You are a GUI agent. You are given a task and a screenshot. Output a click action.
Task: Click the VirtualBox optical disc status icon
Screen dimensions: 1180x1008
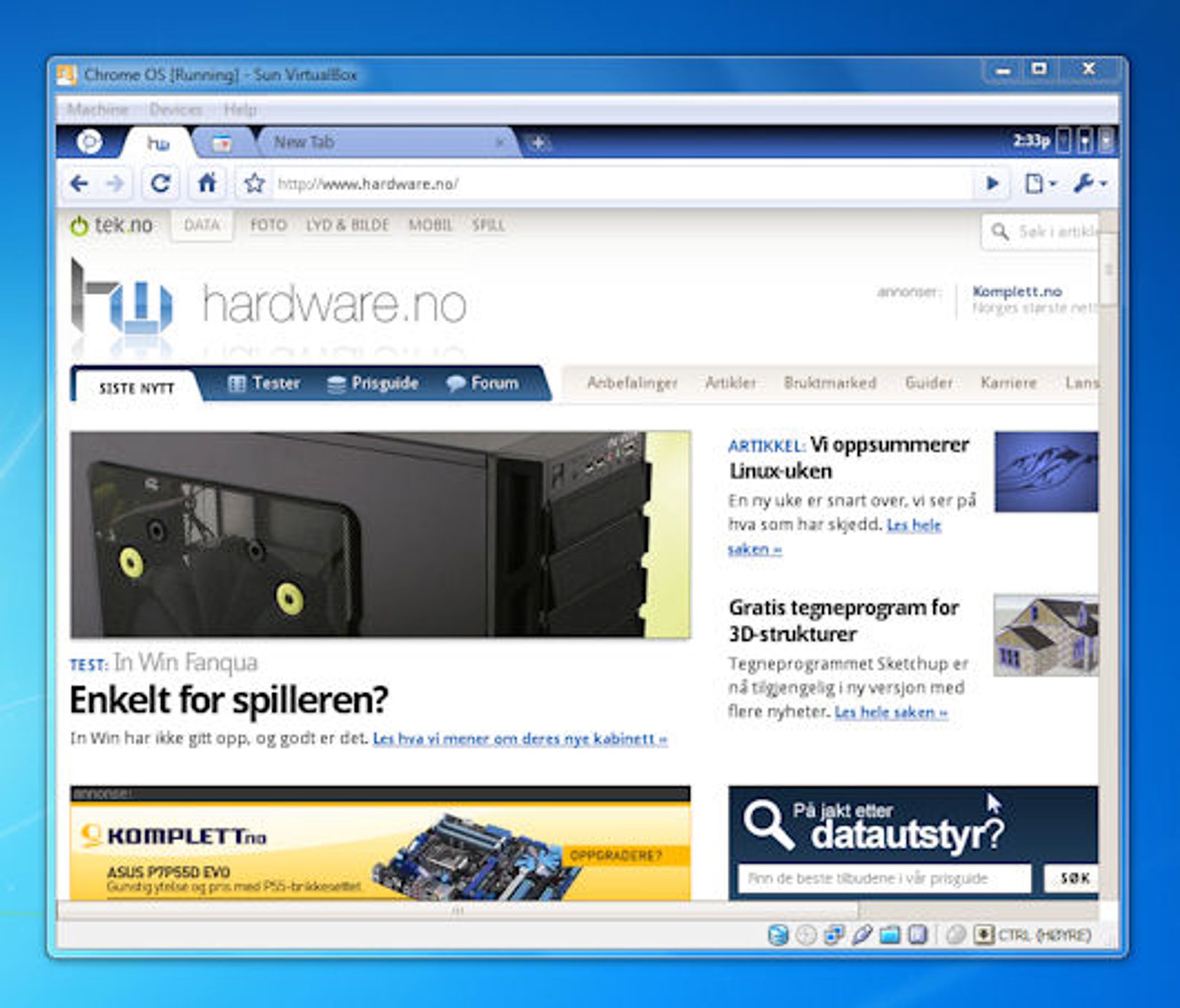point(806,935)
